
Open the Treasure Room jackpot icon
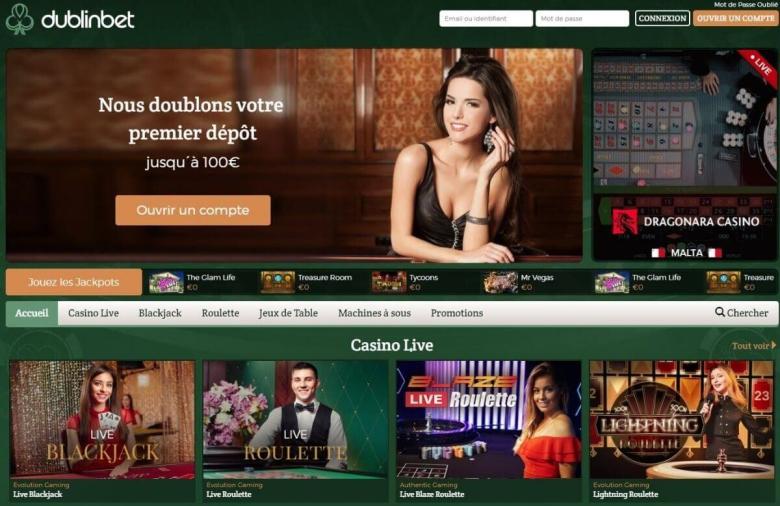278,282
